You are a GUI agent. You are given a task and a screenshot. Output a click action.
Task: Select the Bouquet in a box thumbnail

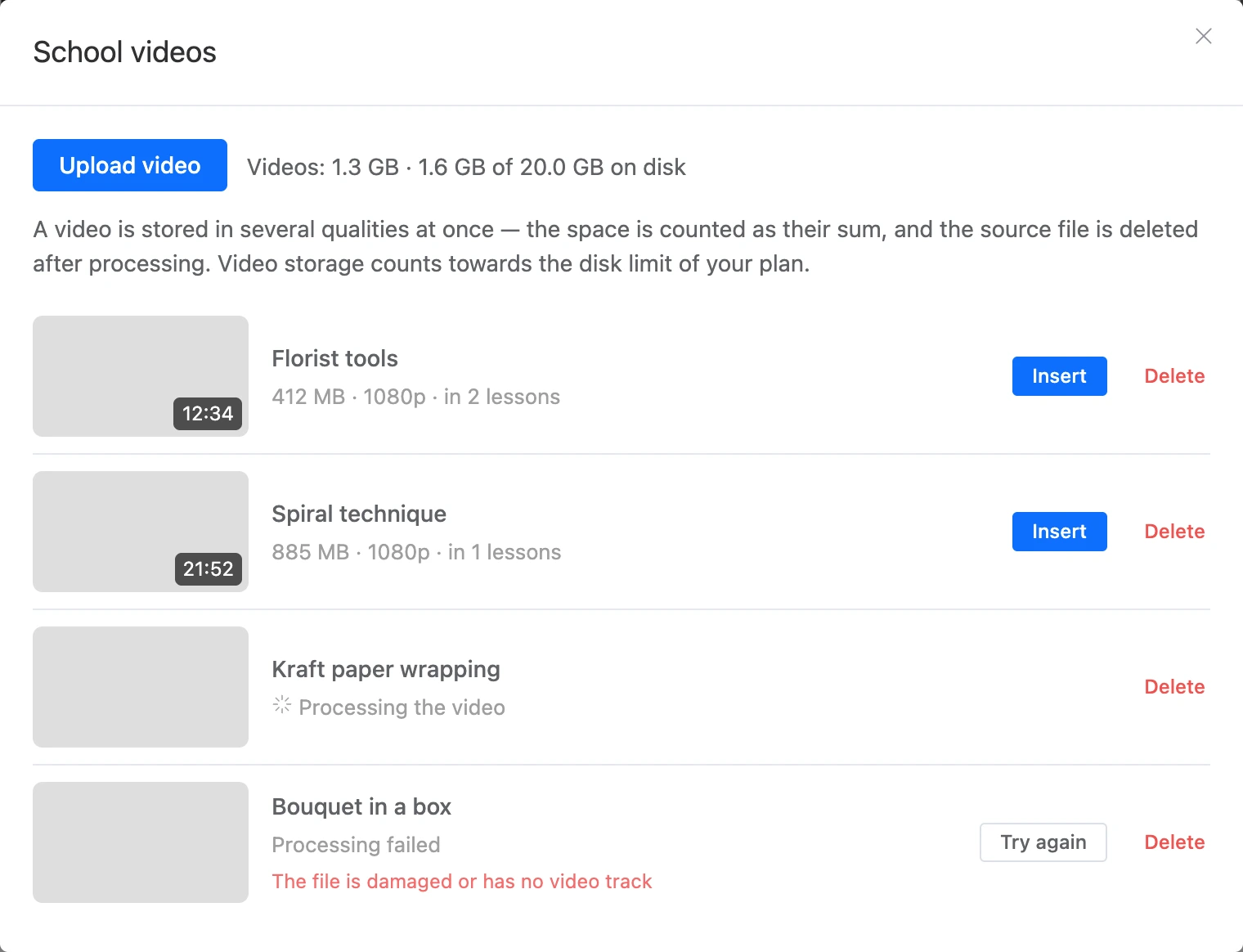click(141, 842)
